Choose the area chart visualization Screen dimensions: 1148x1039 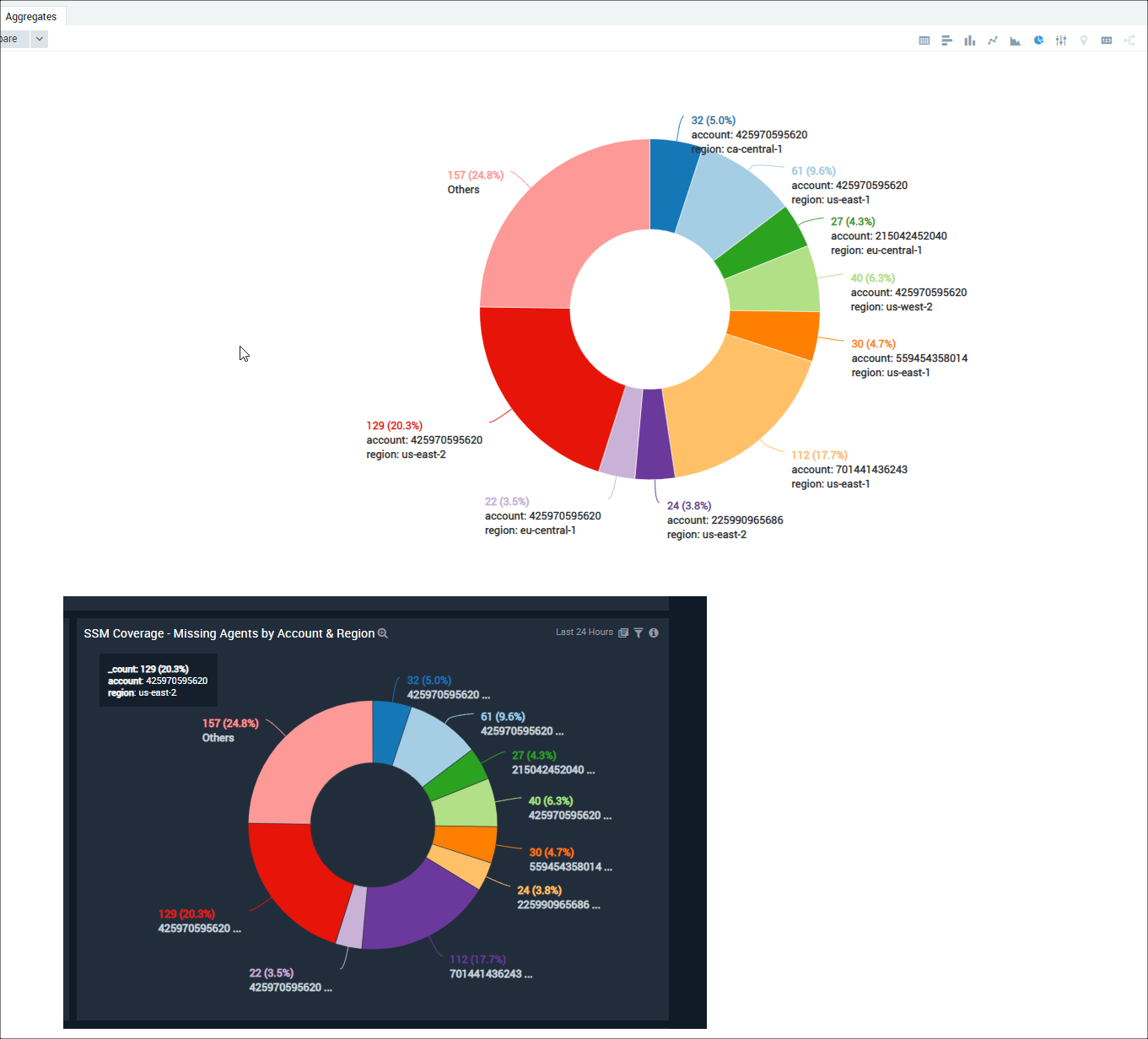pos(1015,40)
